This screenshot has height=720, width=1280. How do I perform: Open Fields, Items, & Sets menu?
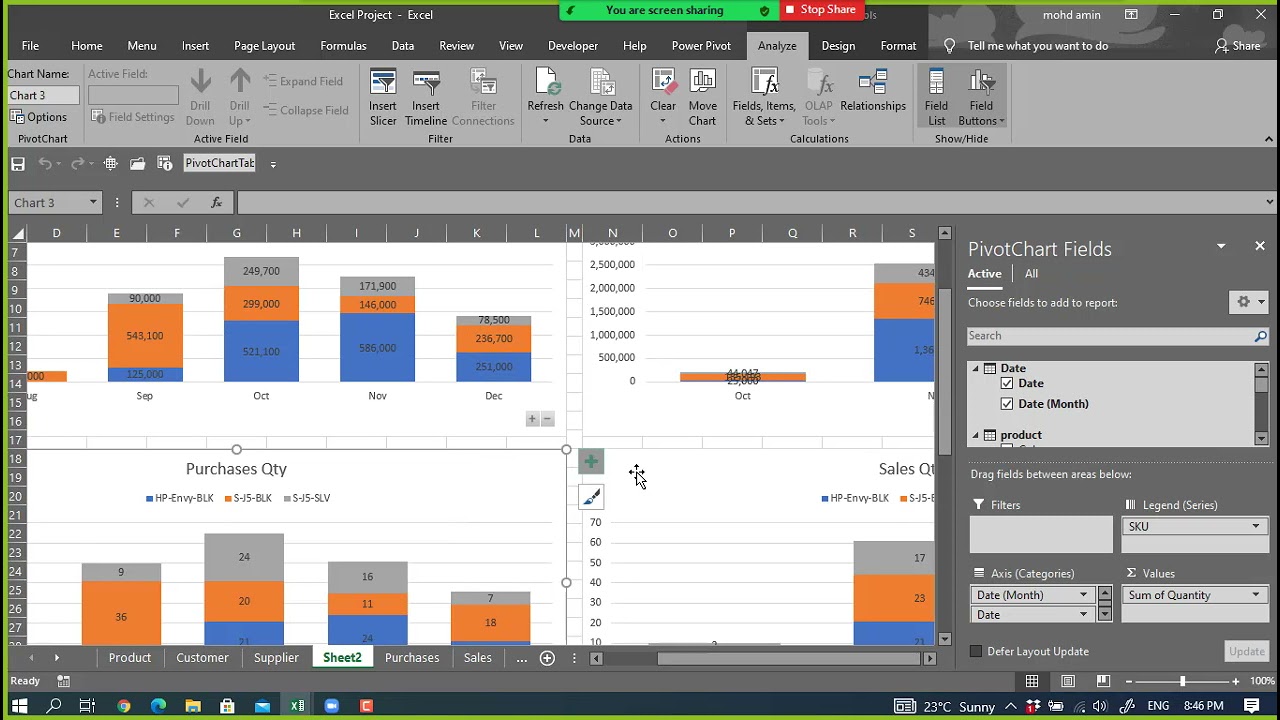point(764,97)
